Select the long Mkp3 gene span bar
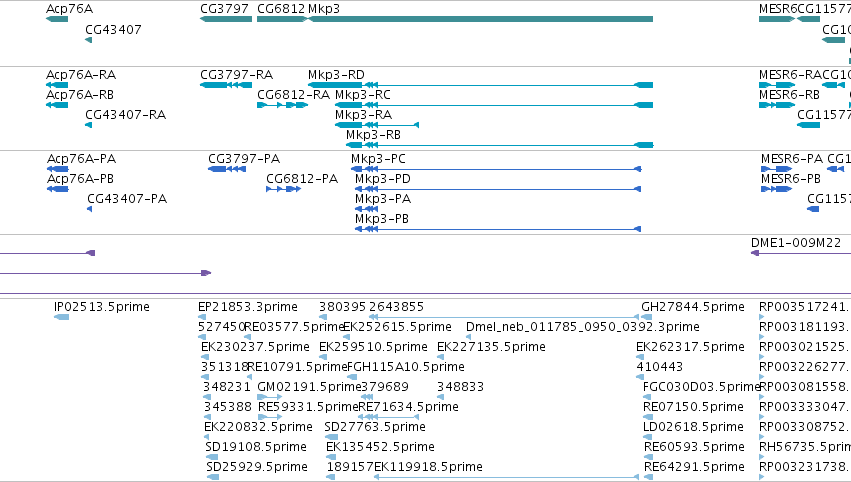This screenshot has height=482, width=851. 480,19
